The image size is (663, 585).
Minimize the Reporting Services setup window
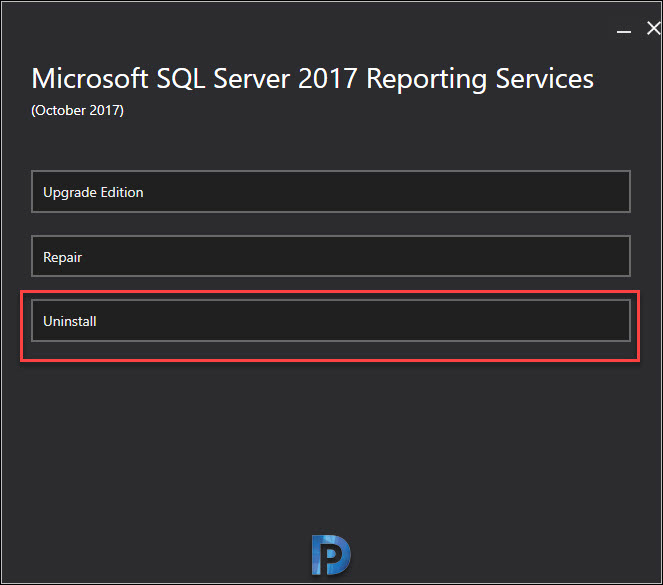(624, 31)
